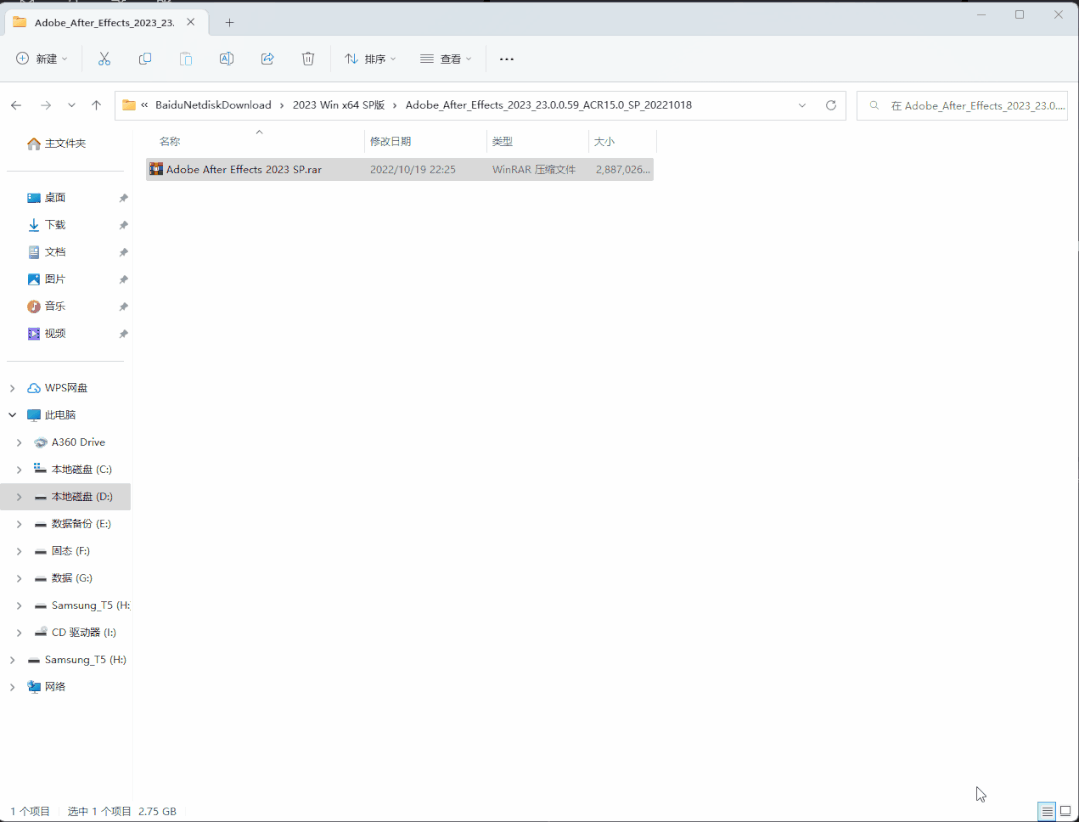Click the Share icon in toolbar

(x=267, y=59)
